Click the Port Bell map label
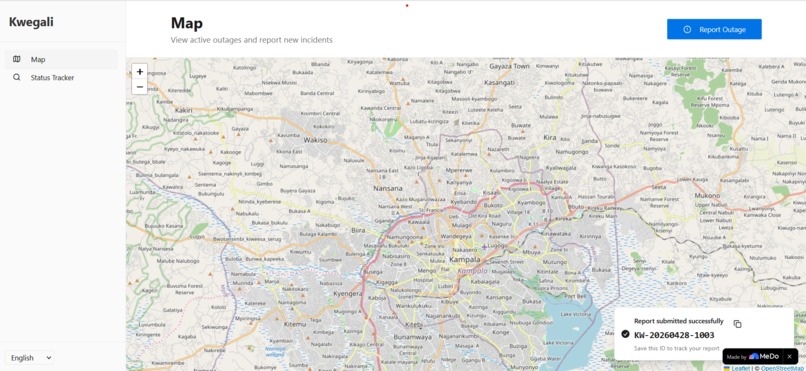806x371 pixels. [575, 296]
